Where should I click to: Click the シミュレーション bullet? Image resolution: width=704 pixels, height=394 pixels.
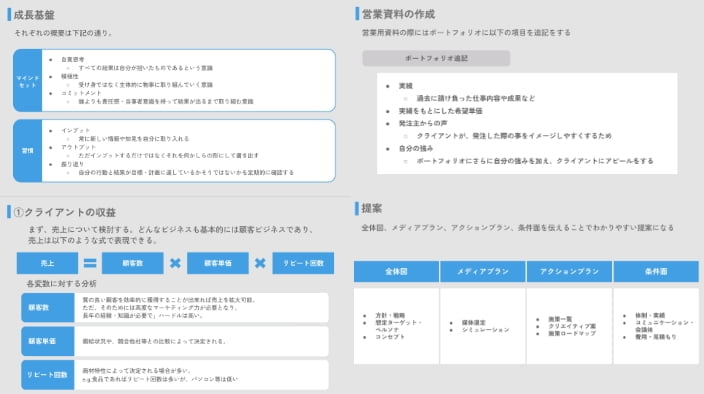click(x=486, y=330)
